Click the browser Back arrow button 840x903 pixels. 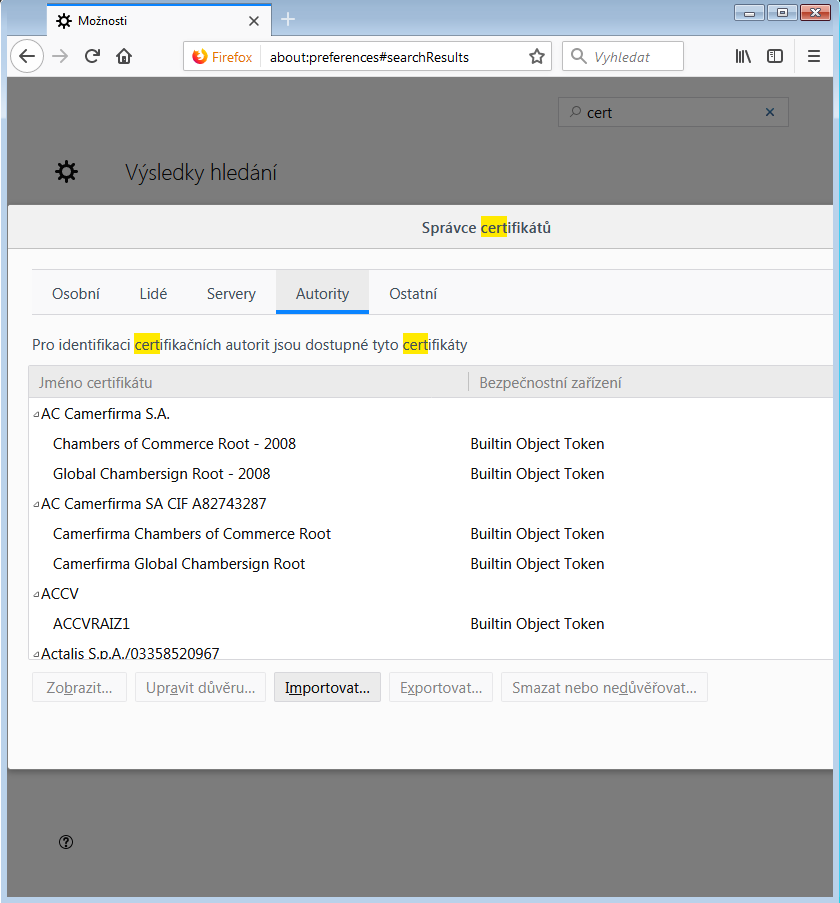pos(27,57)
